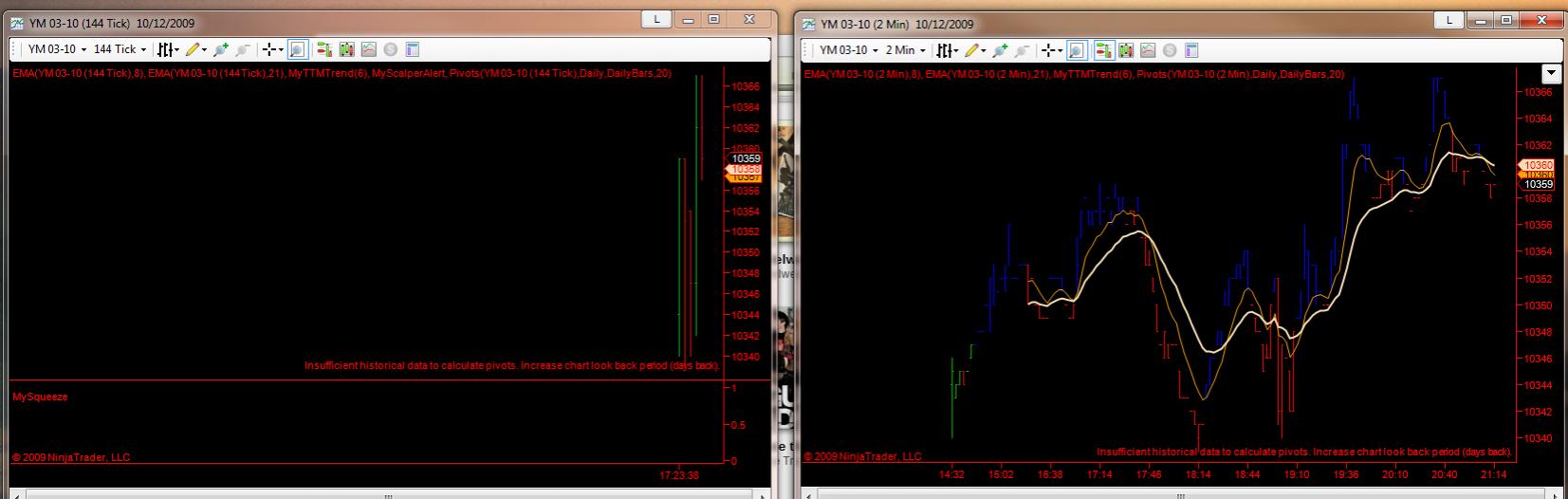Screen dimensions: 1568x499
Task: Expand chart style arrow in 144 Tick window
Action: point(176,50)
